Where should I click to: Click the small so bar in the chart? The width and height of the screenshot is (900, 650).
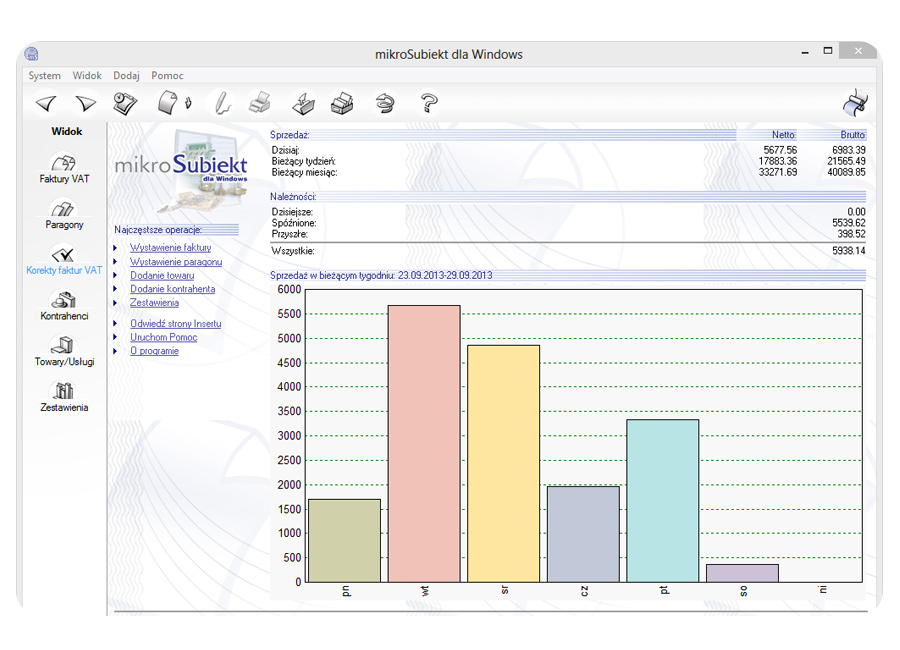(743, 573)
